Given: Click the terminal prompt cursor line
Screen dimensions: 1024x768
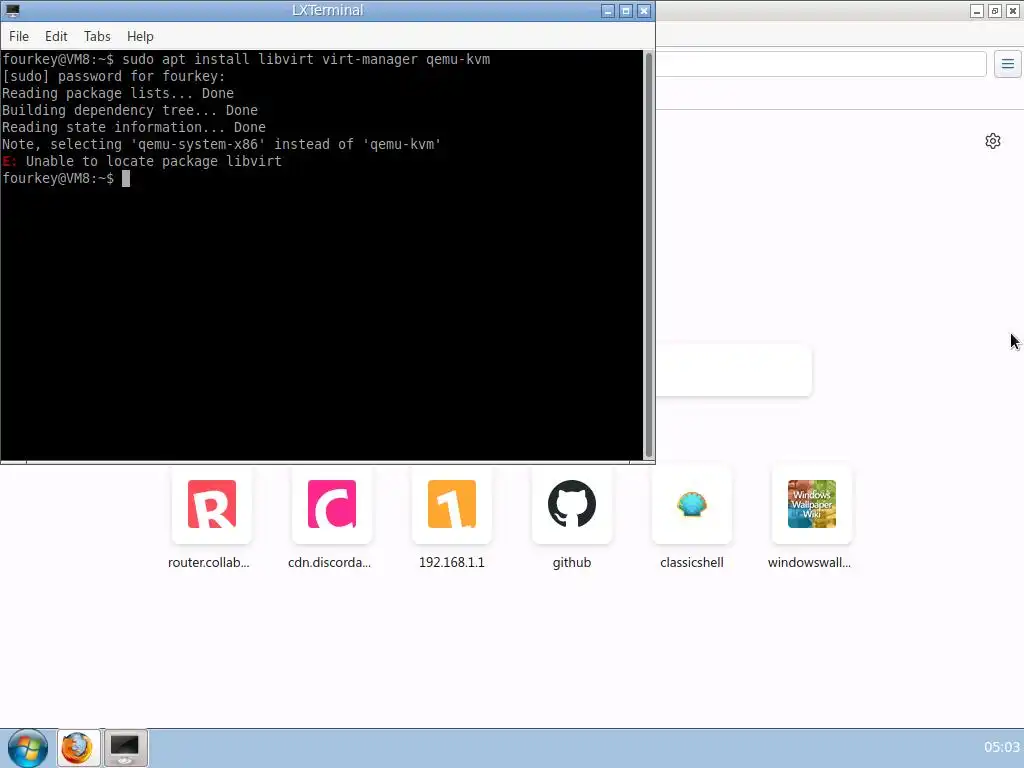Looking at the screenshot, I should tap(66, 178).
